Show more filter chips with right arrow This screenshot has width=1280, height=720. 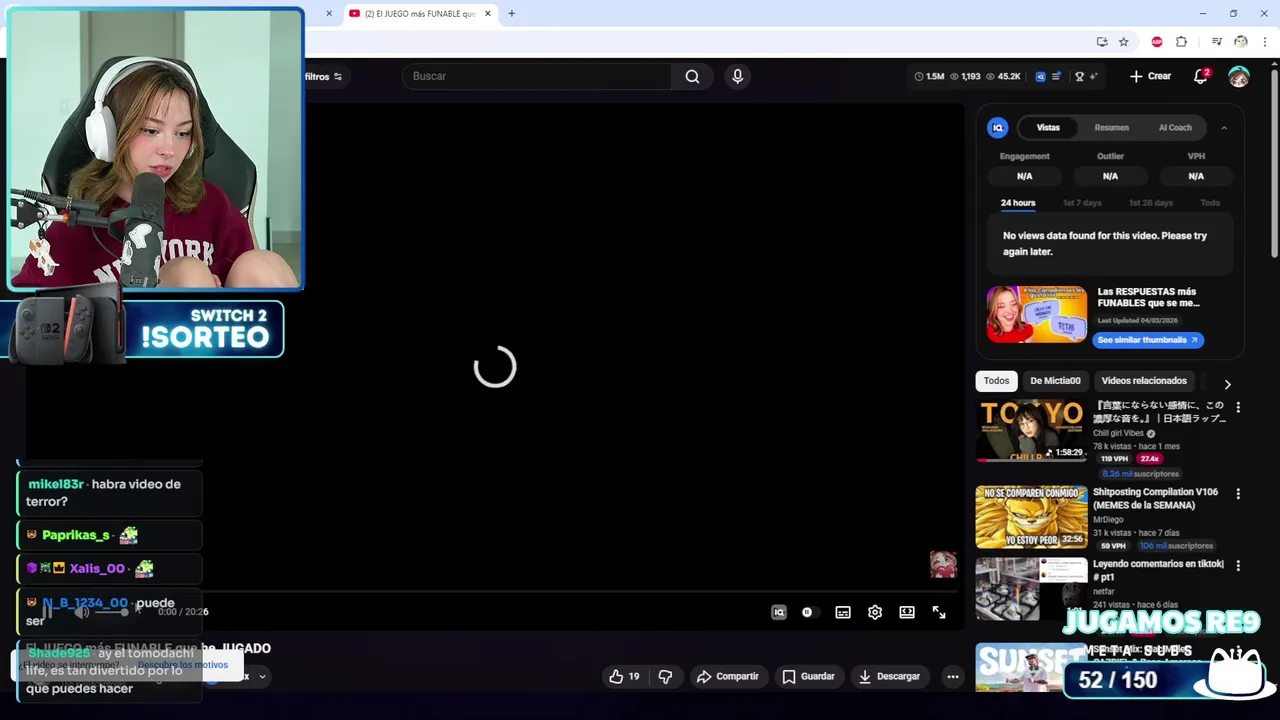[x=1227, y=384]
